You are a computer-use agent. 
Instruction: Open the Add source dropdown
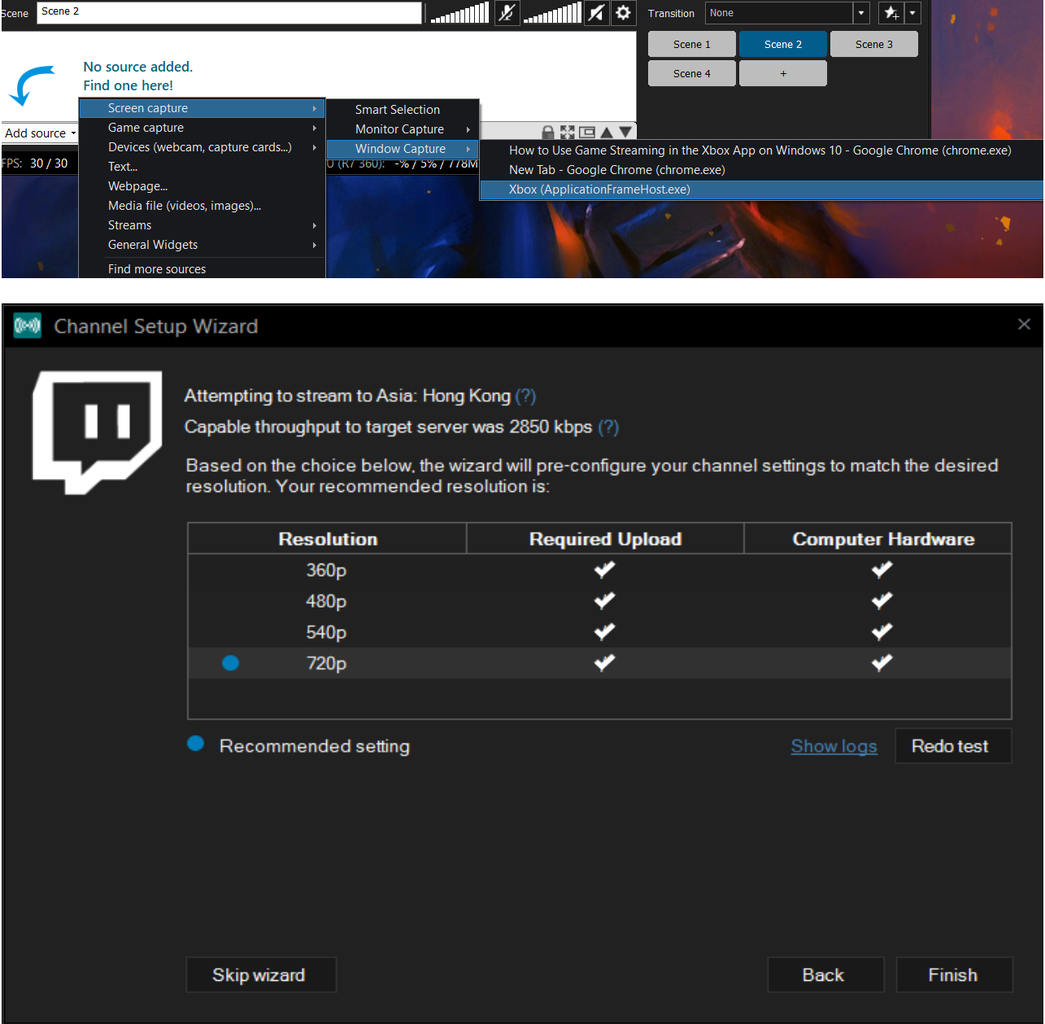point(38,132)
